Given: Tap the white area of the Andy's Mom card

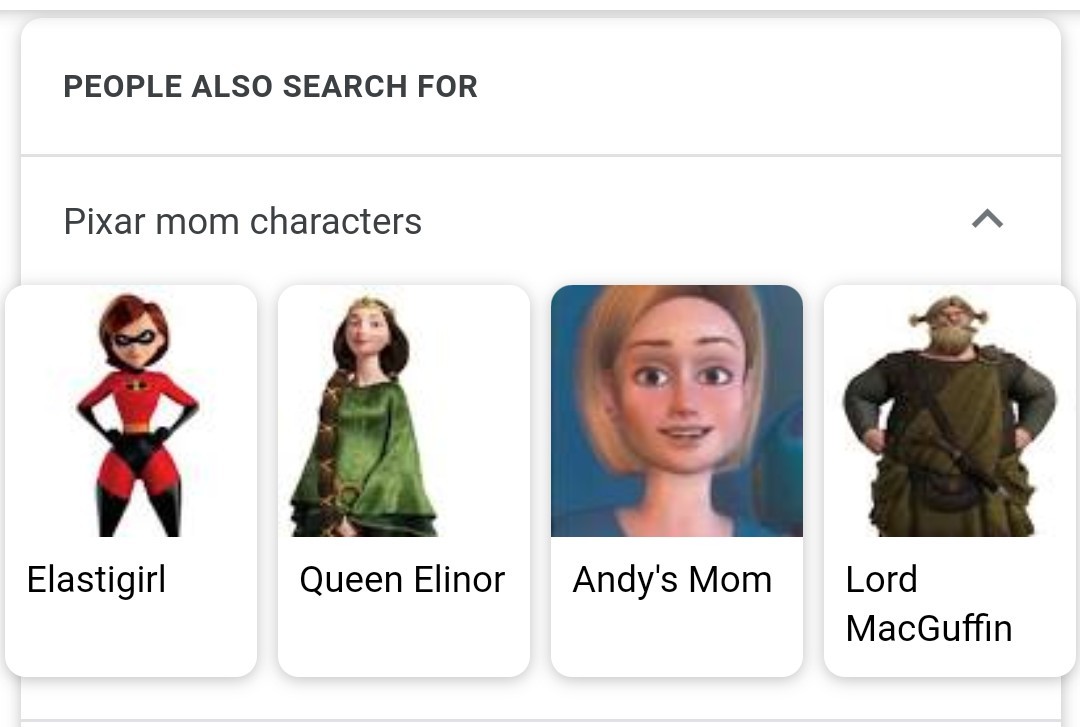Looking at the screenshot, I should click(x=676, y=637).
